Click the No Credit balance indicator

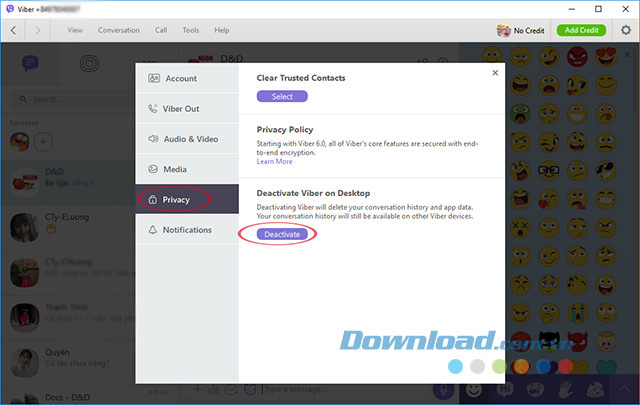pos(520,30)
